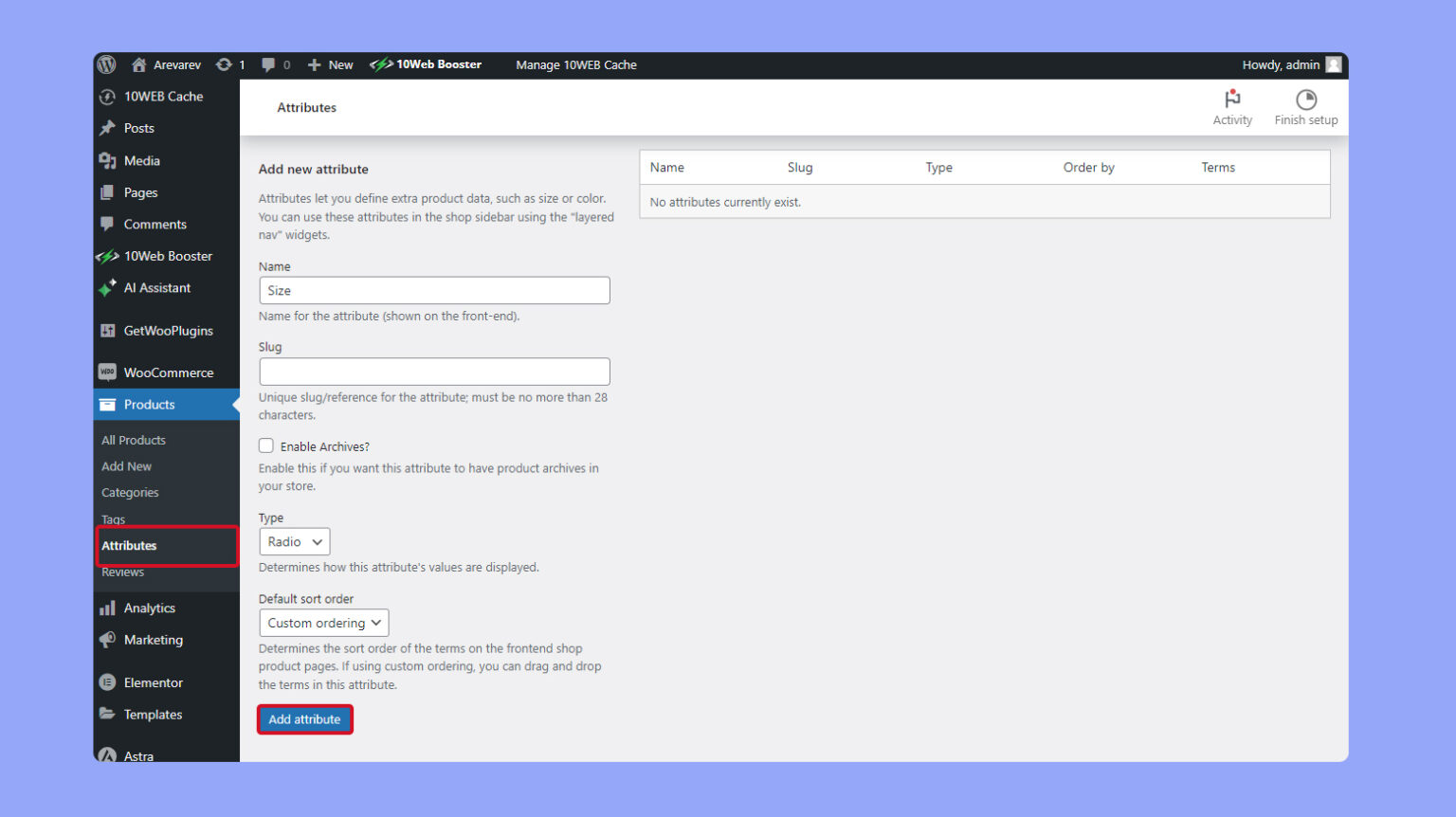
Task: Select Reviews in the Products submenu
Action: 122,572
